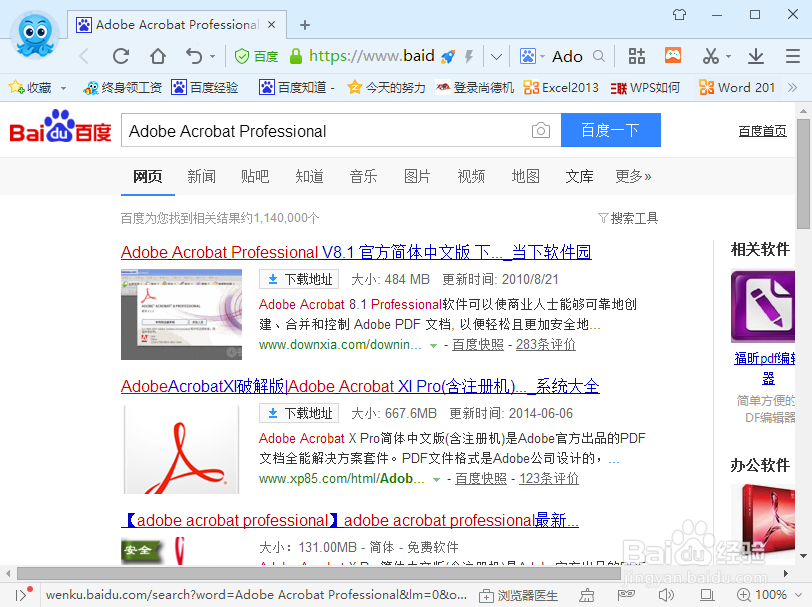Close the Adobe Acrobat Professional tab

(x=271, y=25)
